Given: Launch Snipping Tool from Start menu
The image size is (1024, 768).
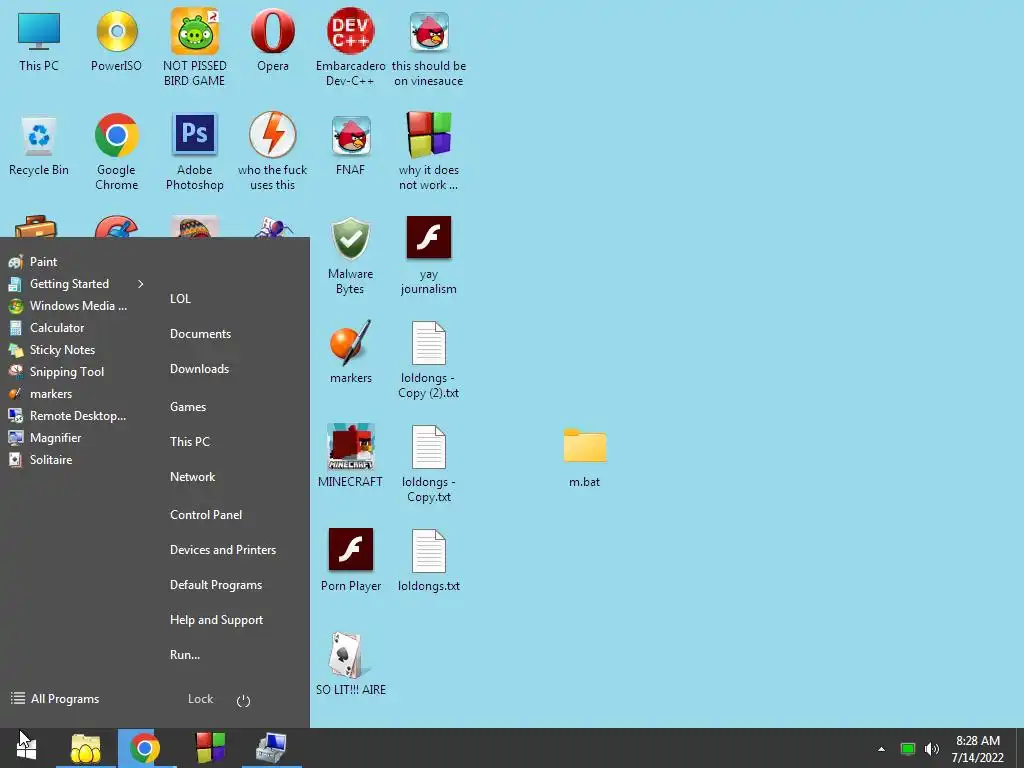Looking at the screenshot, I should point(56,372).
